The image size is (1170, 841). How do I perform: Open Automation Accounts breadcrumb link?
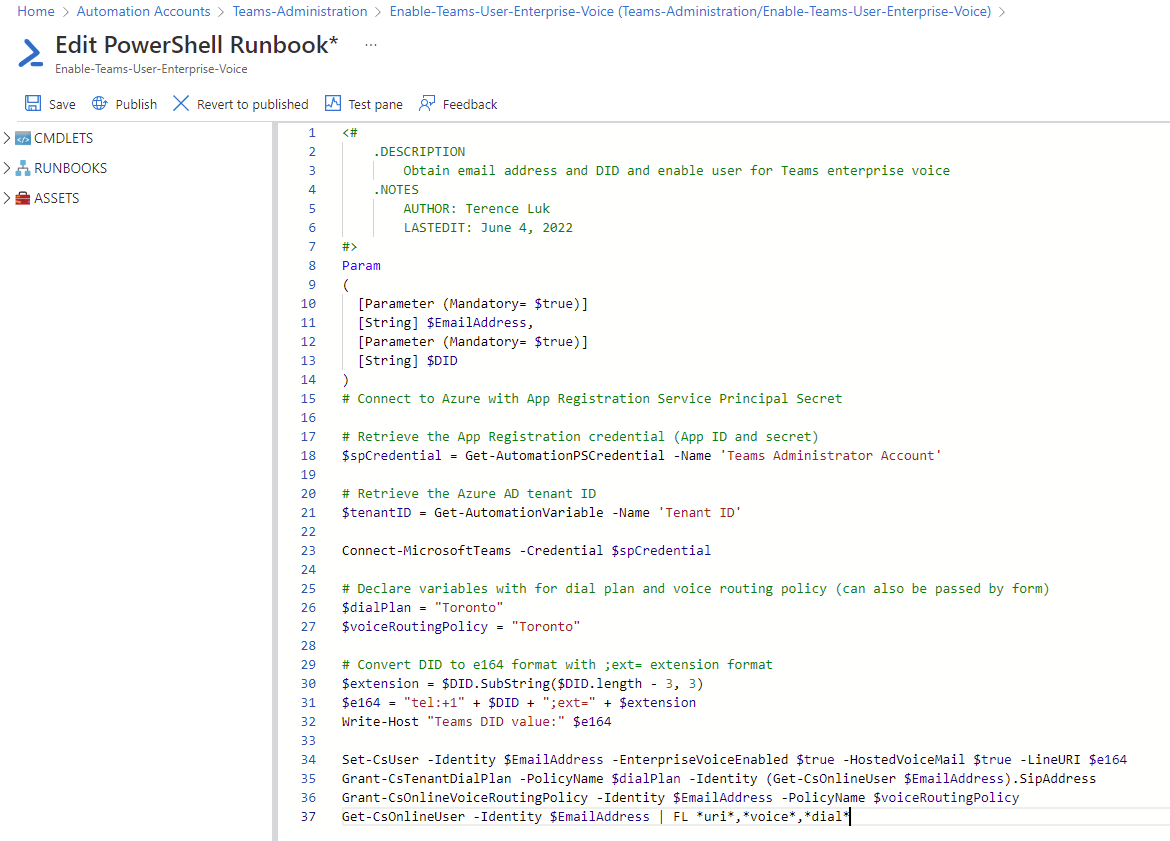143,12
